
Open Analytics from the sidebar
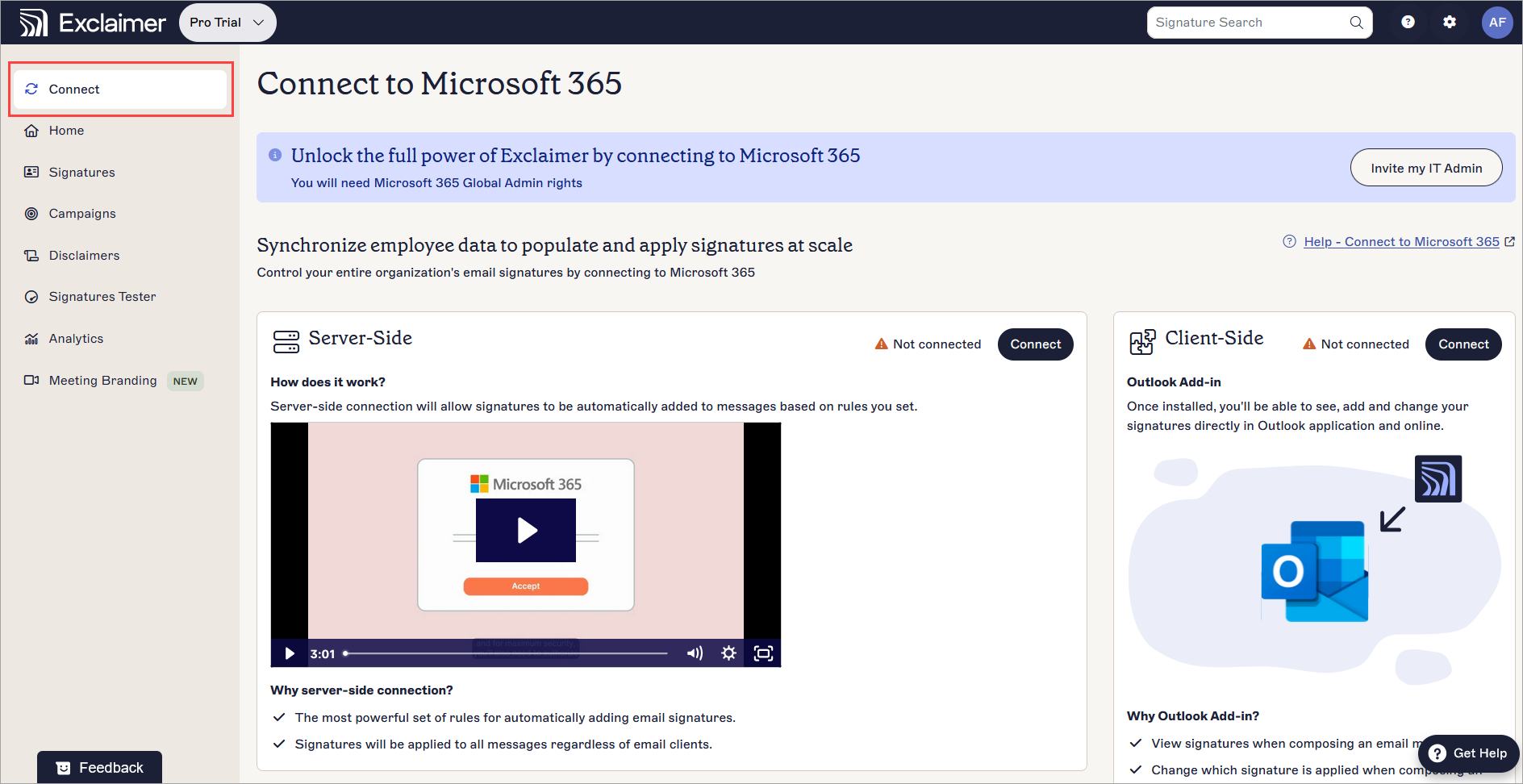pos(76,339)
